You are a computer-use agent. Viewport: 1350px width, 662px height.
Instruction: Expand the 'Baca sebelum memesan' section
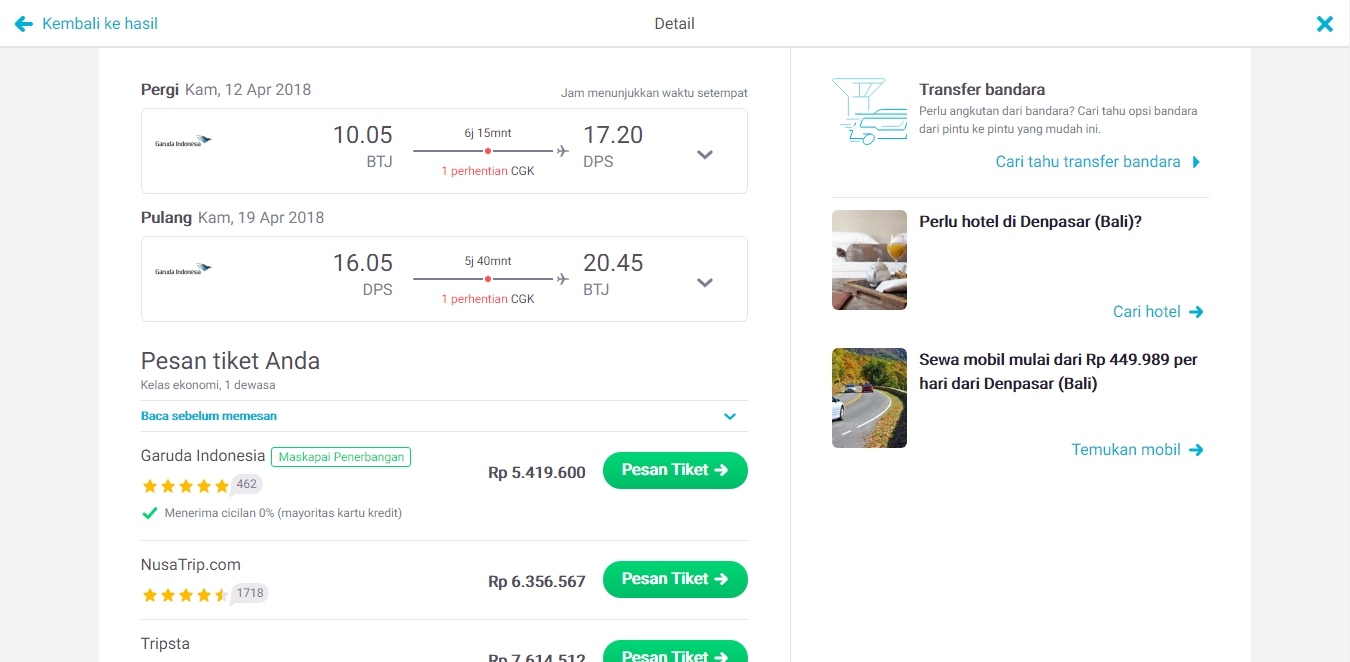(730, 416)
